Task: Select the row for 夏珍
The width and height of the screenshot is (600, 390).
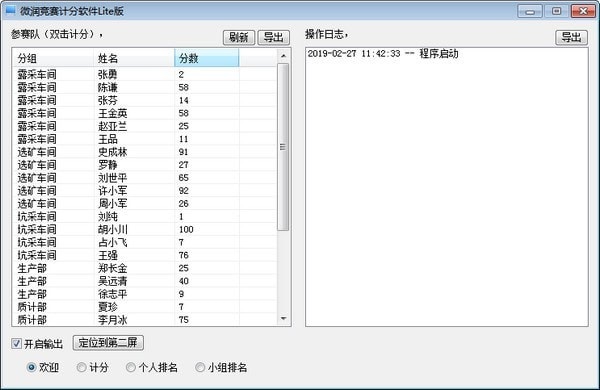Action: (145, 307)
